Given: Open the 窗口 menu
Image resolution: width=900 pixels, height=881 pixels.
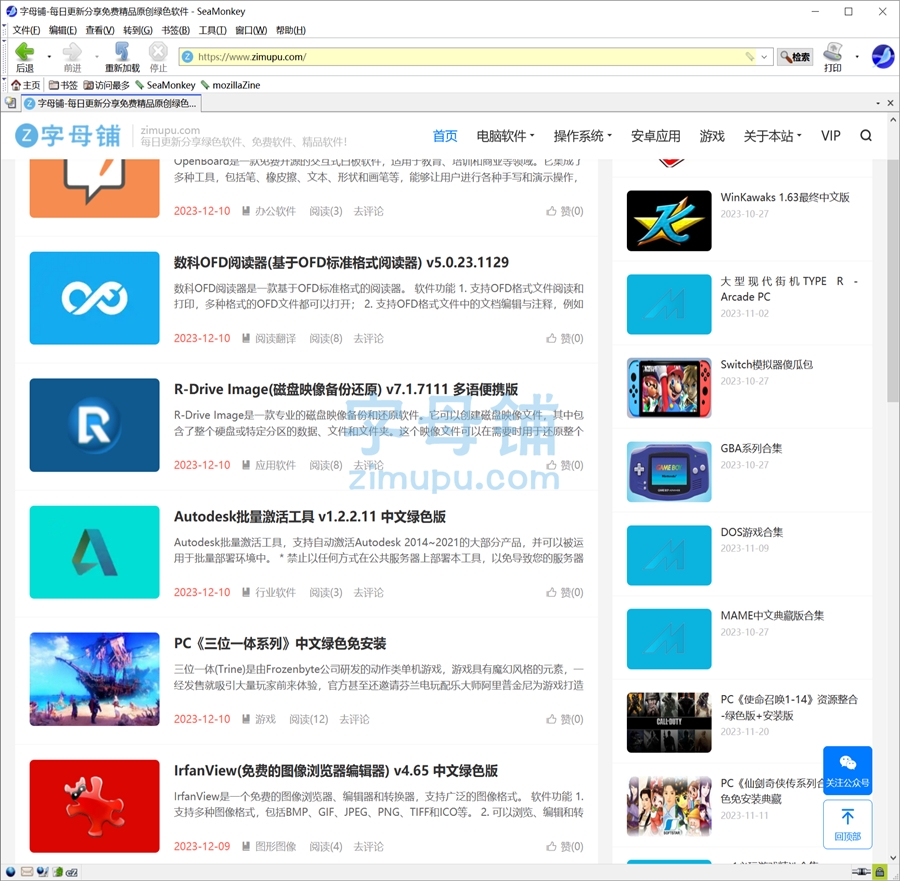Looking at the screenshot, I should click(x=251, y=30).
